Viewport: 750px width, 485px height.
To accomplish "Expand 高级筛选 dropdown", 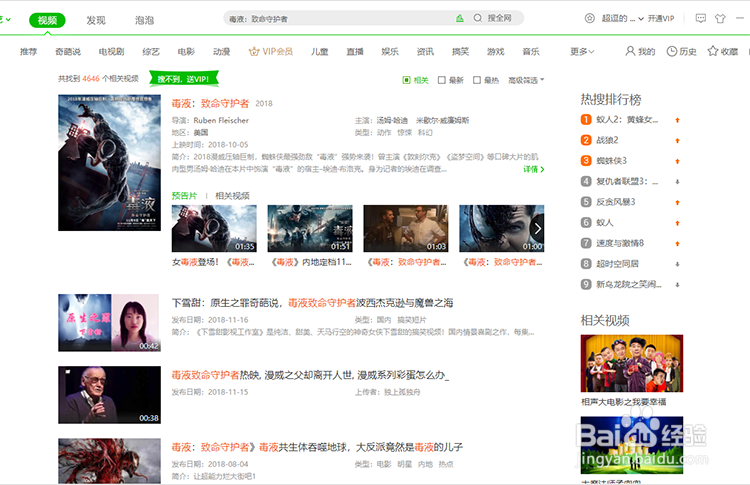I will (526, 80).
